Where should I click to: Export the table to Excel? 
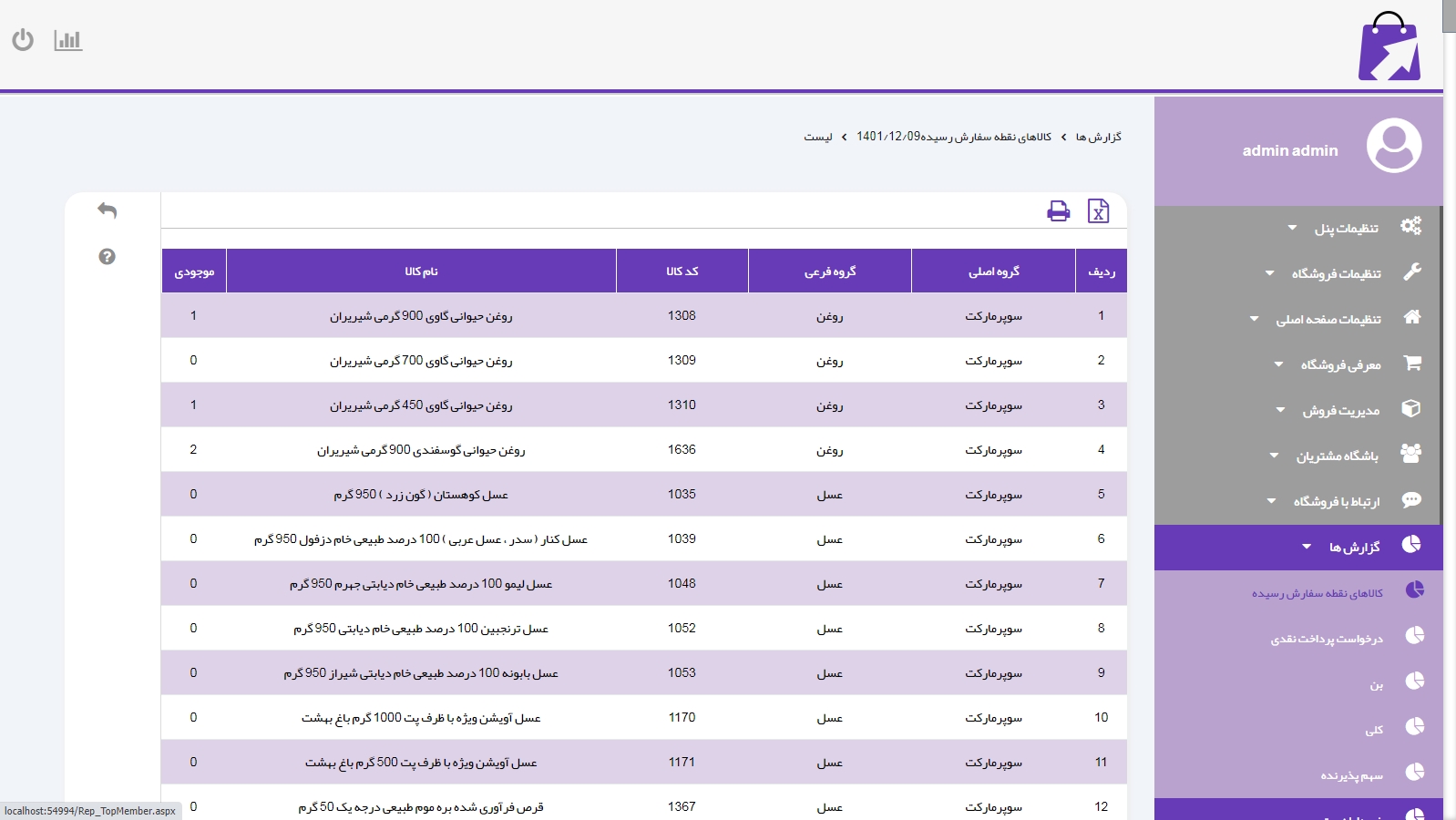[x=1099, y=211]
